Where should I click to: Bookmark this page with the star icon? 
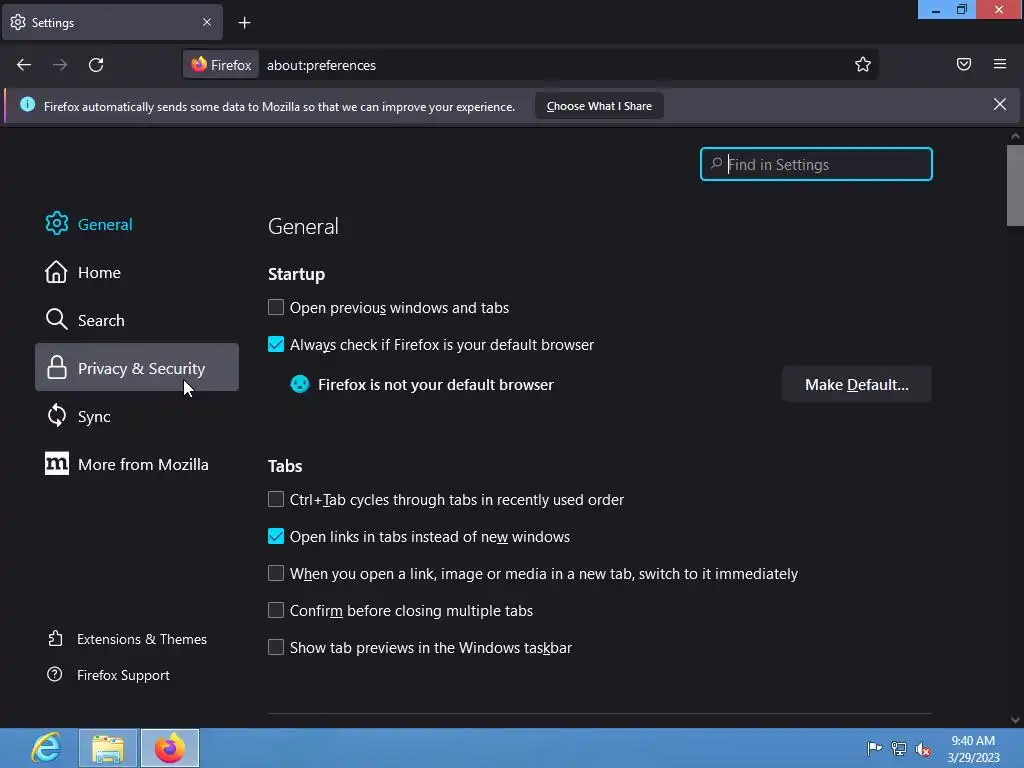[863, 64]
